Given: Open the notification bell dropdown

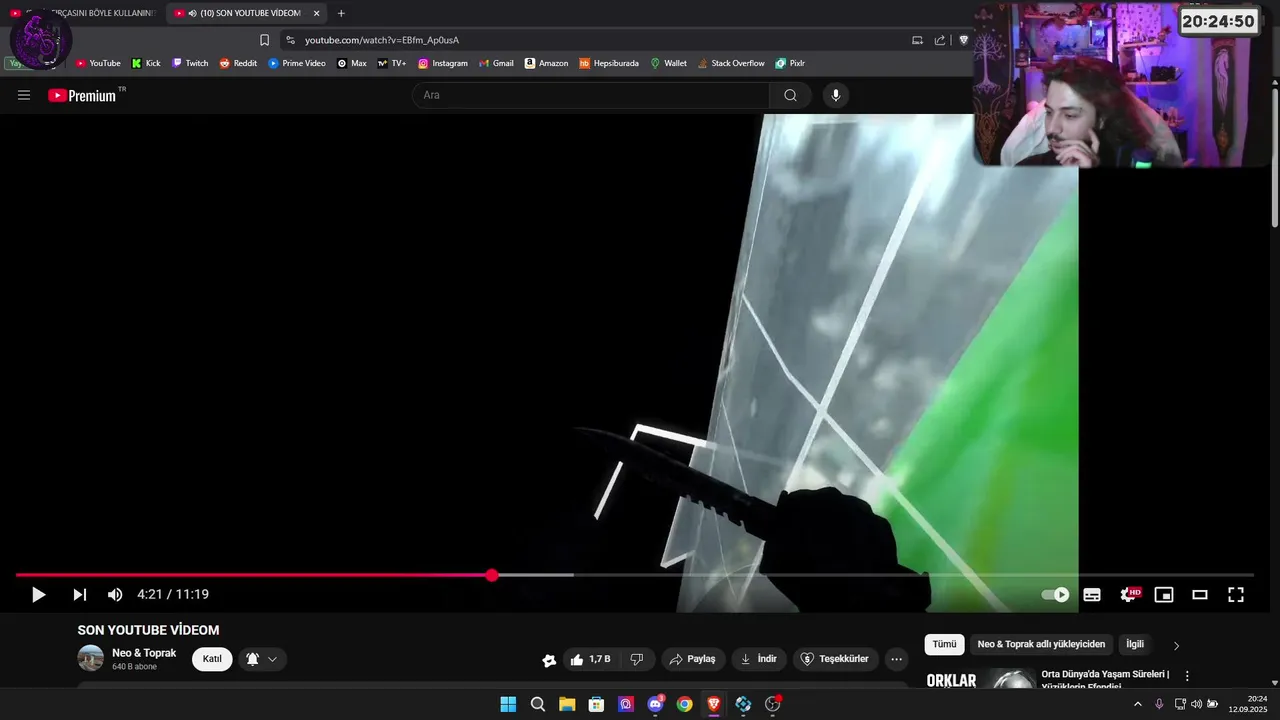Looking at the screenshot, I should 262,659.
